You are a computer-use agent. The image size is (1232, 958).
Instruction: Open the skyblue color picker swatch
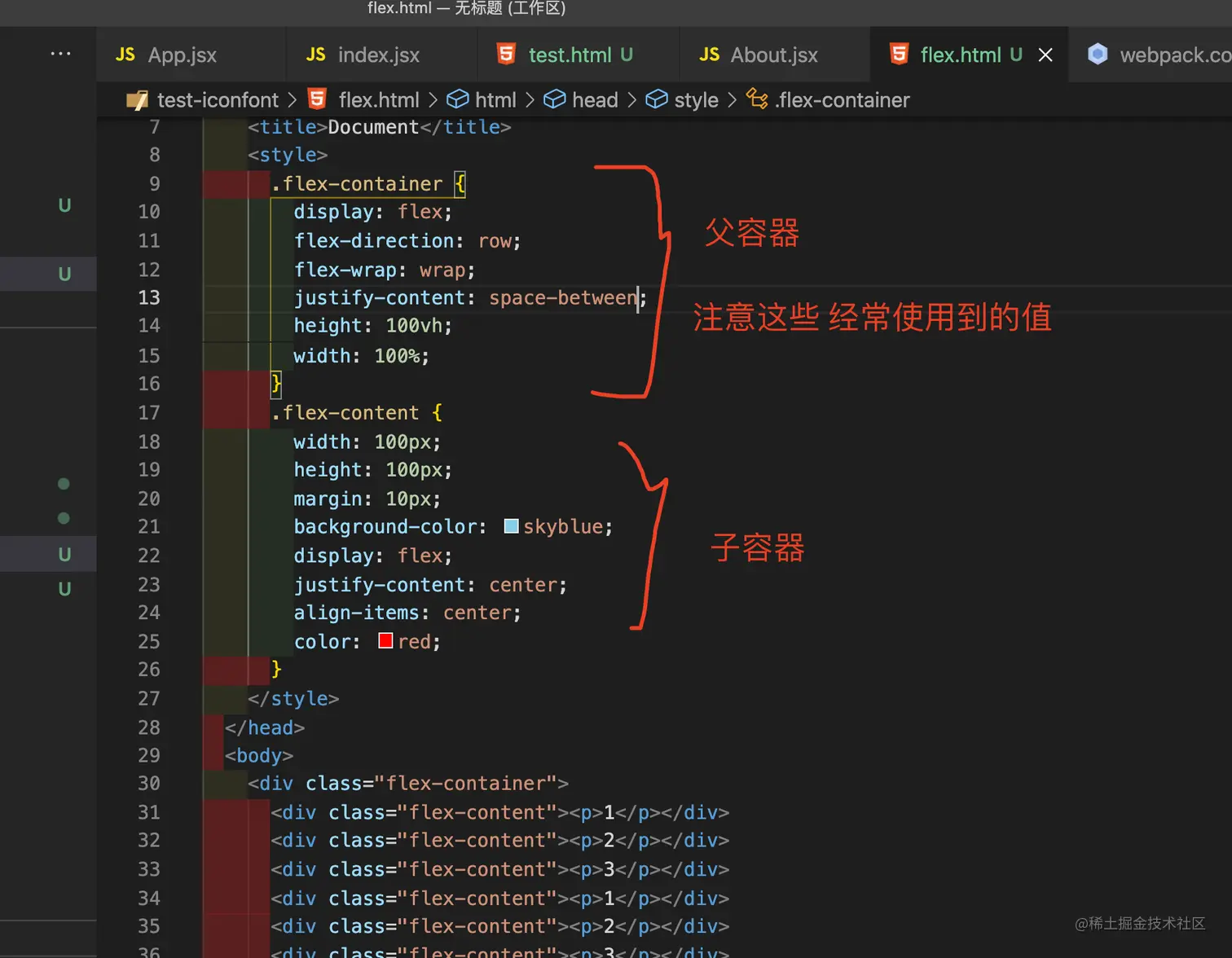pos(512,526)
